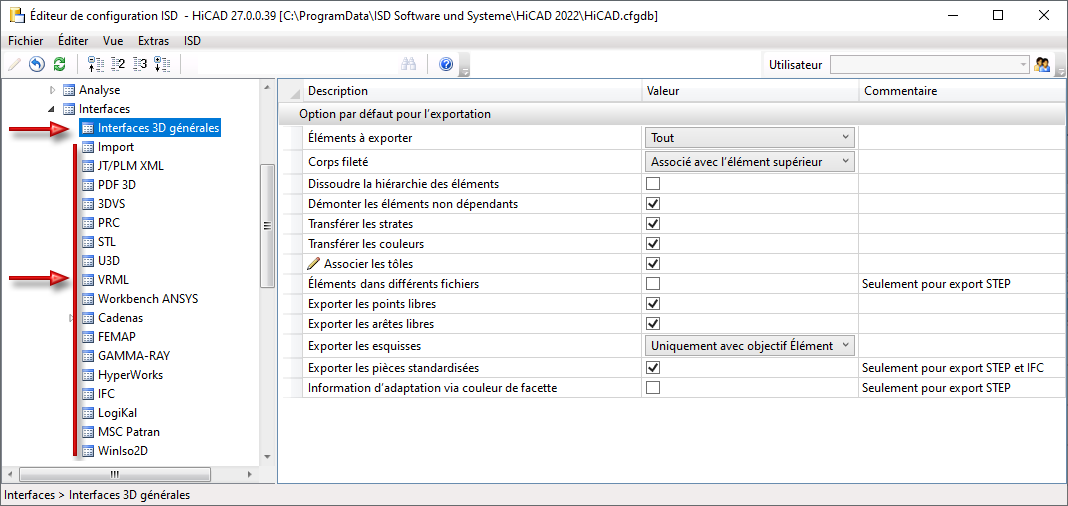The width and height of the screenshot is (1068, 506).
Task: Open the Extras menu
Action: pos(153,41)
